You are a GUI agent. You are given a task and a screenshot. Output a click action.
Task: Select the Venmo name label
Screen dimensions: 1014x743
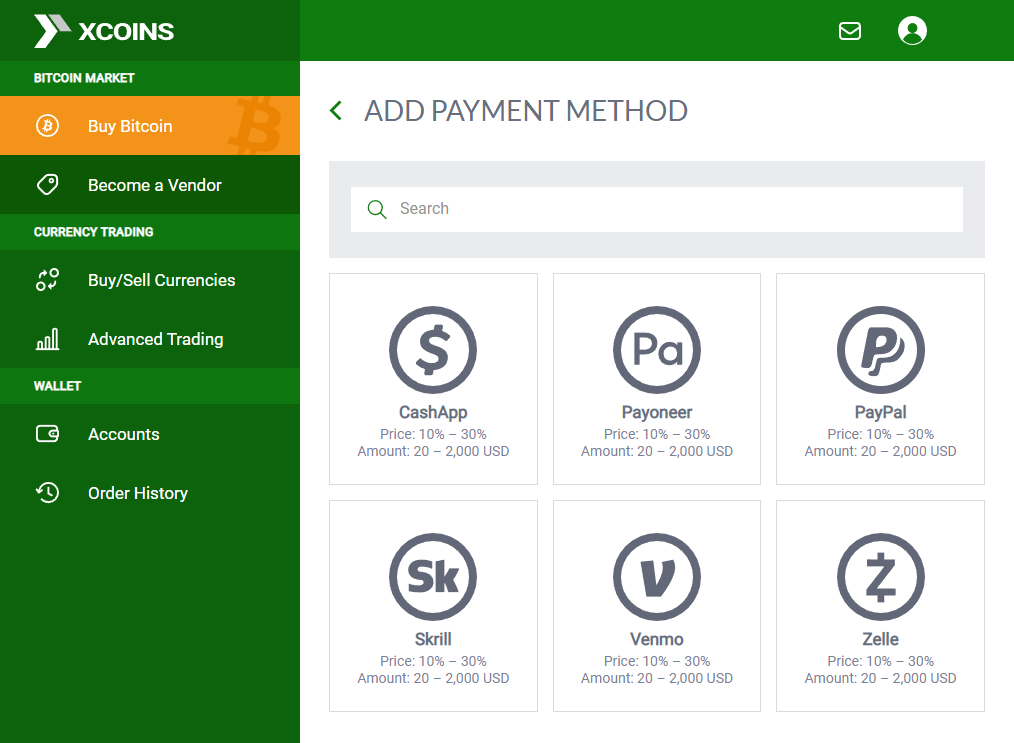pyautogui.click(x=657, y=639)
